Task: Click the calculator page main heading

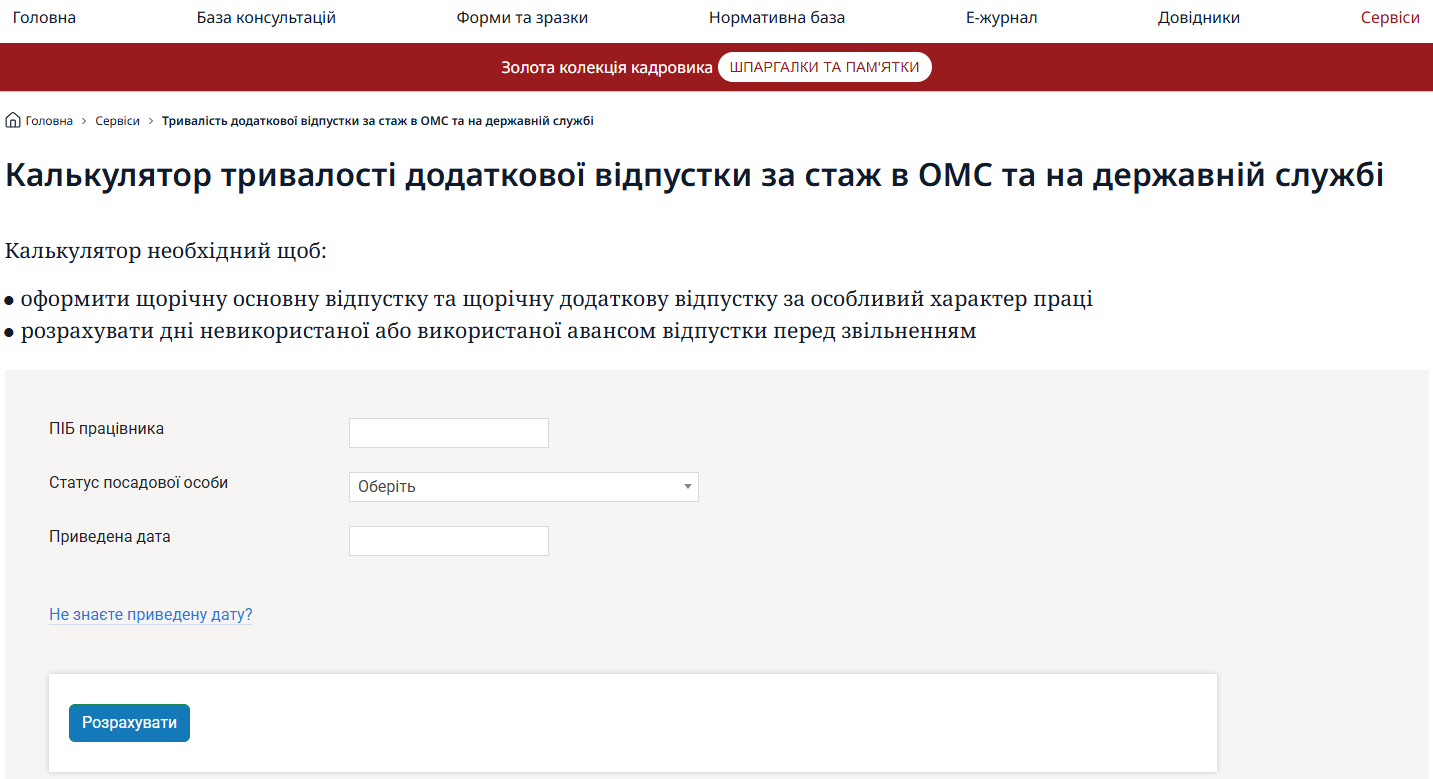Action: (x=694, y=175)
